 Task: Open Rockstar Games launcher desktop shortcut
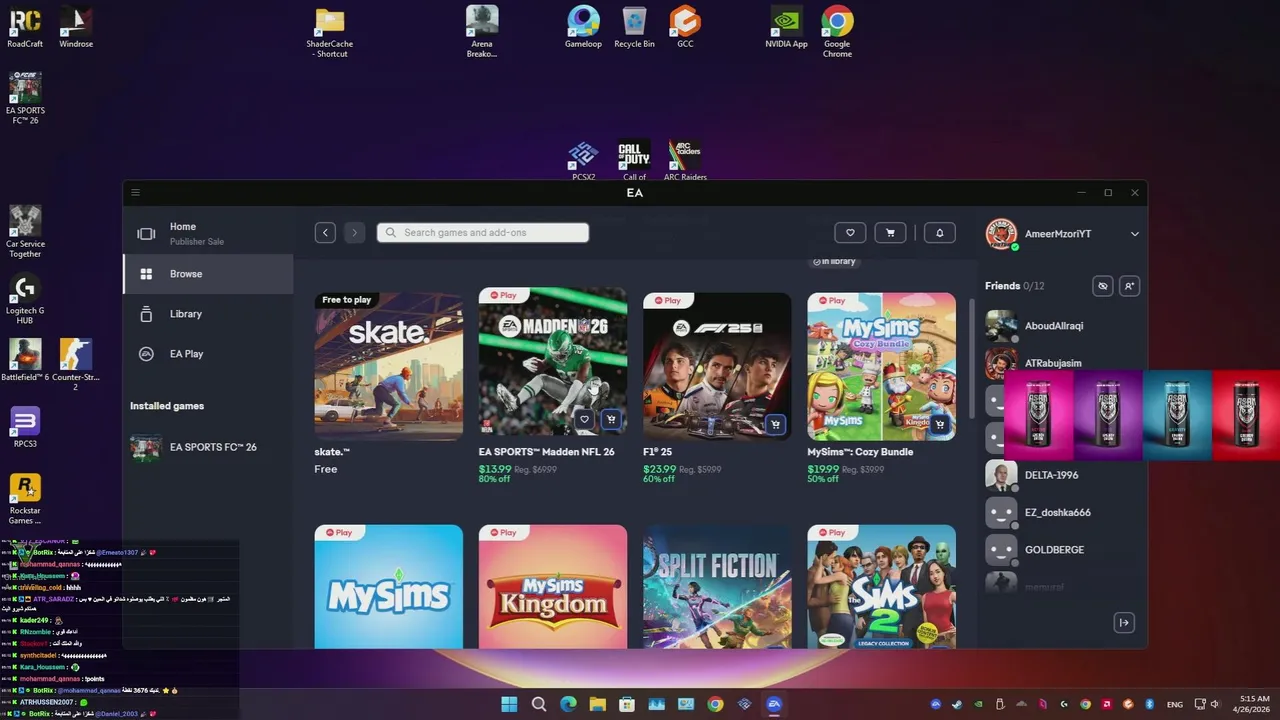pos(25,499)
